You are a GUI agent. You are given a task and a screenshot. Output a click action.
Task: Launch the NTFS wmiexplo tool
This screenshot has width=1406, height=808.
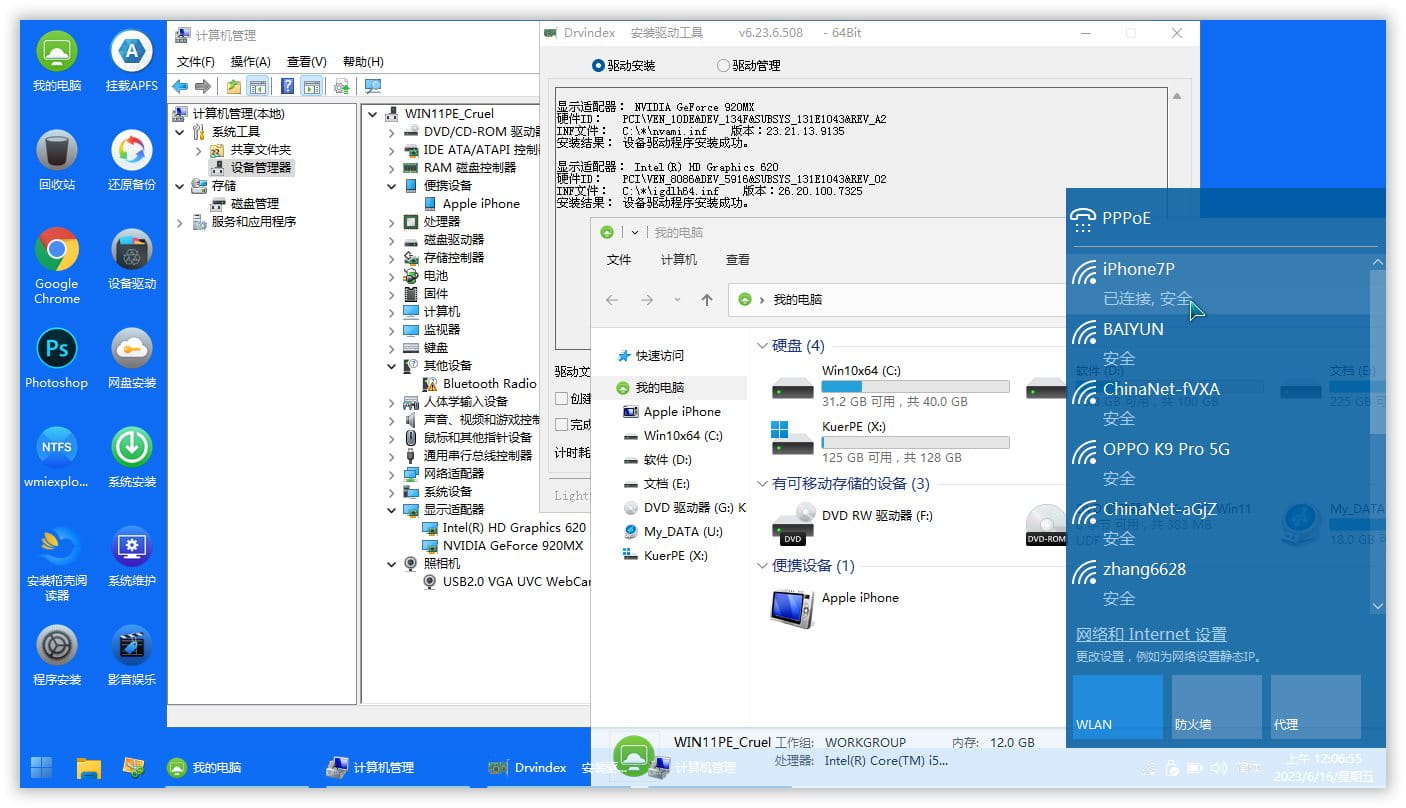point(56,447)
